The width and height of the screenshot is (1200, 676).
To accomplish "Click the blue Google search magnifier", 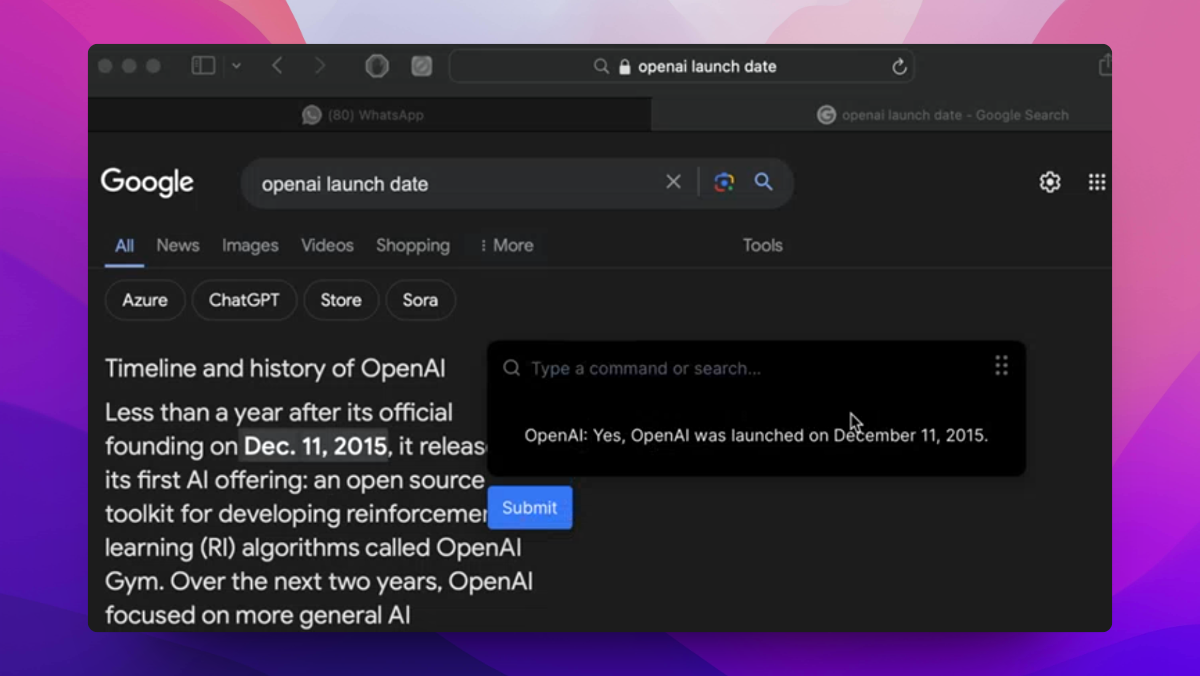I will coord(763,182).
